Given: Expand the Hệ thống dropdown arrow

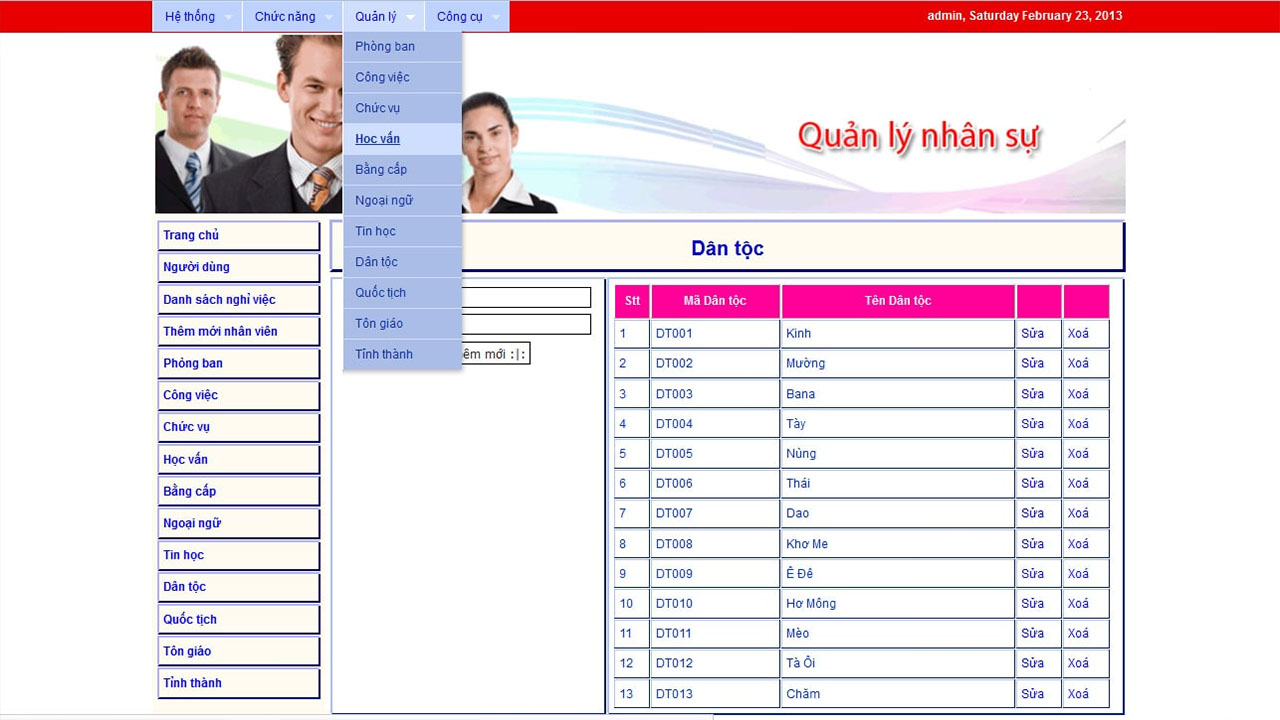Looking at the screenshot, I should tap(226, 17).
